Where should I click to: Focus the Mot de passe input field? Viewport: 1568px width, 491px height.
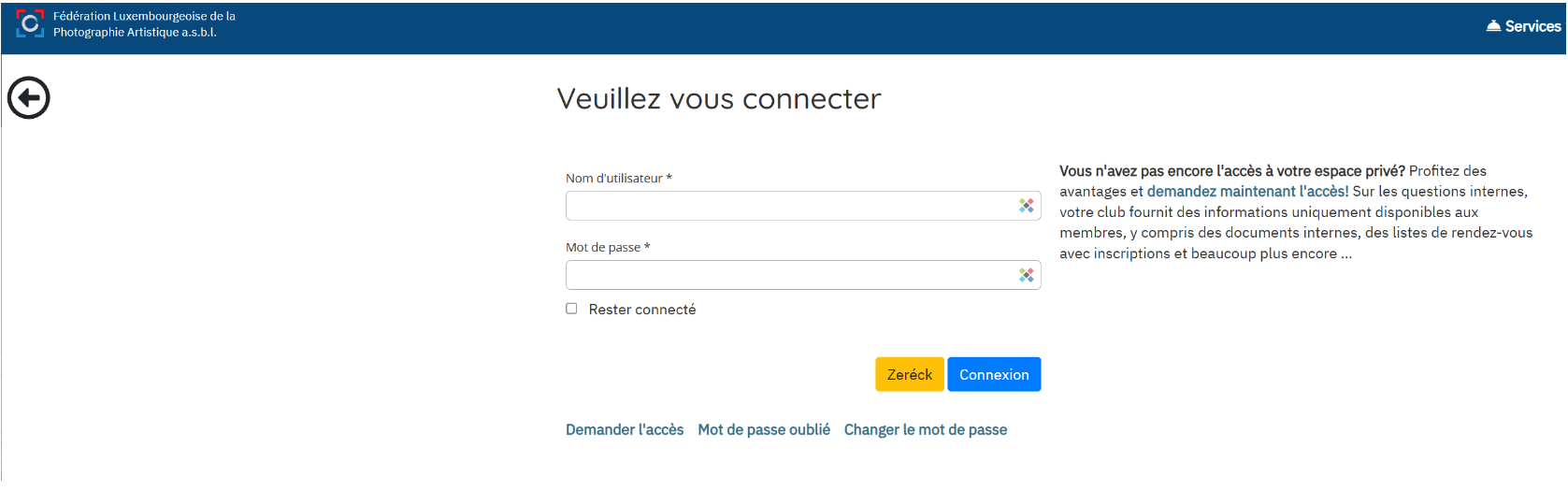tap(790, 275)
